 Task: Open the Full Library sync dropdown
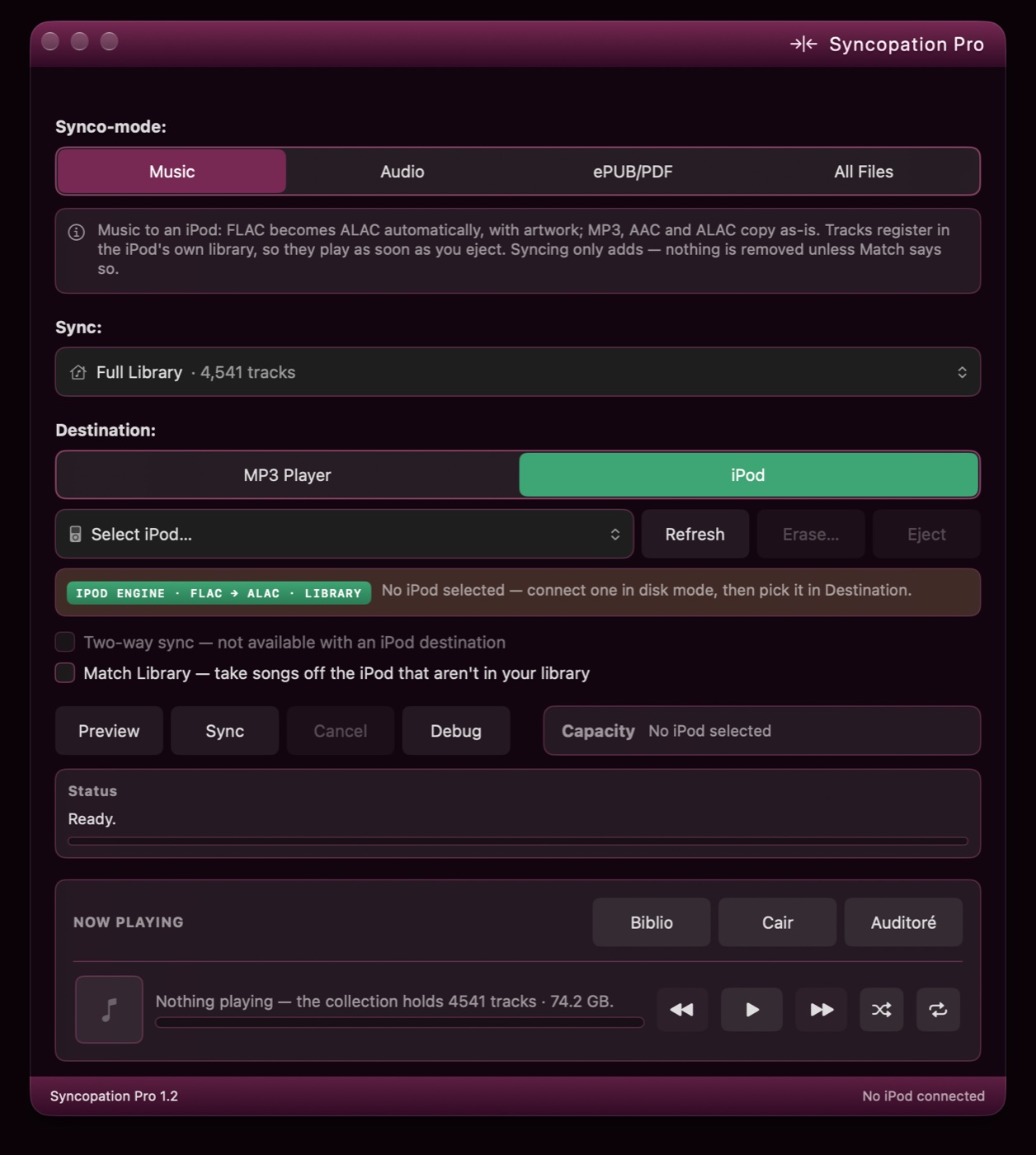tap(518, 372)
